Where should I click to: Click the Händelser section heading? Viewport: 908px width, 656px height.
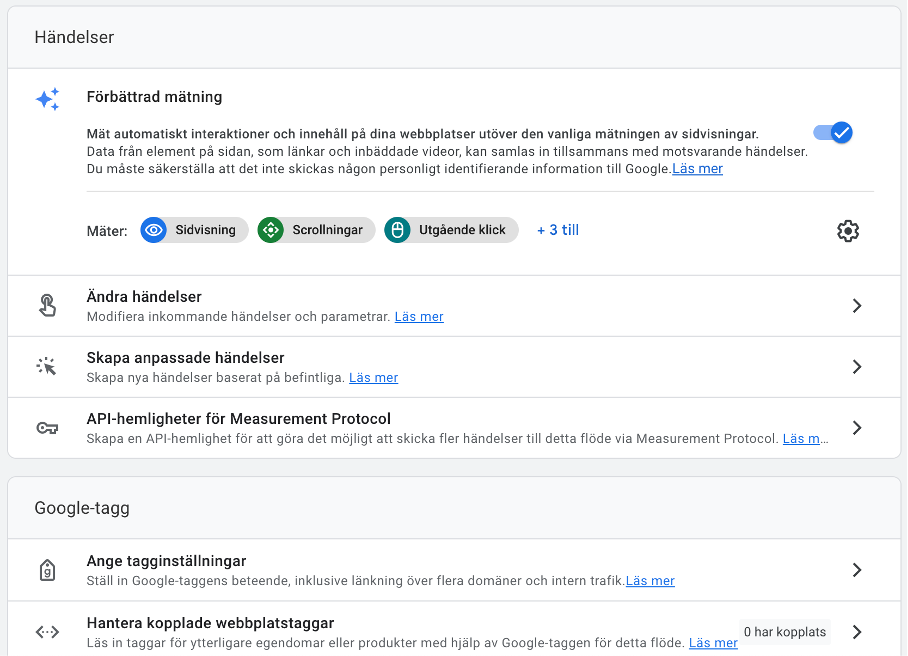(74, 37)
